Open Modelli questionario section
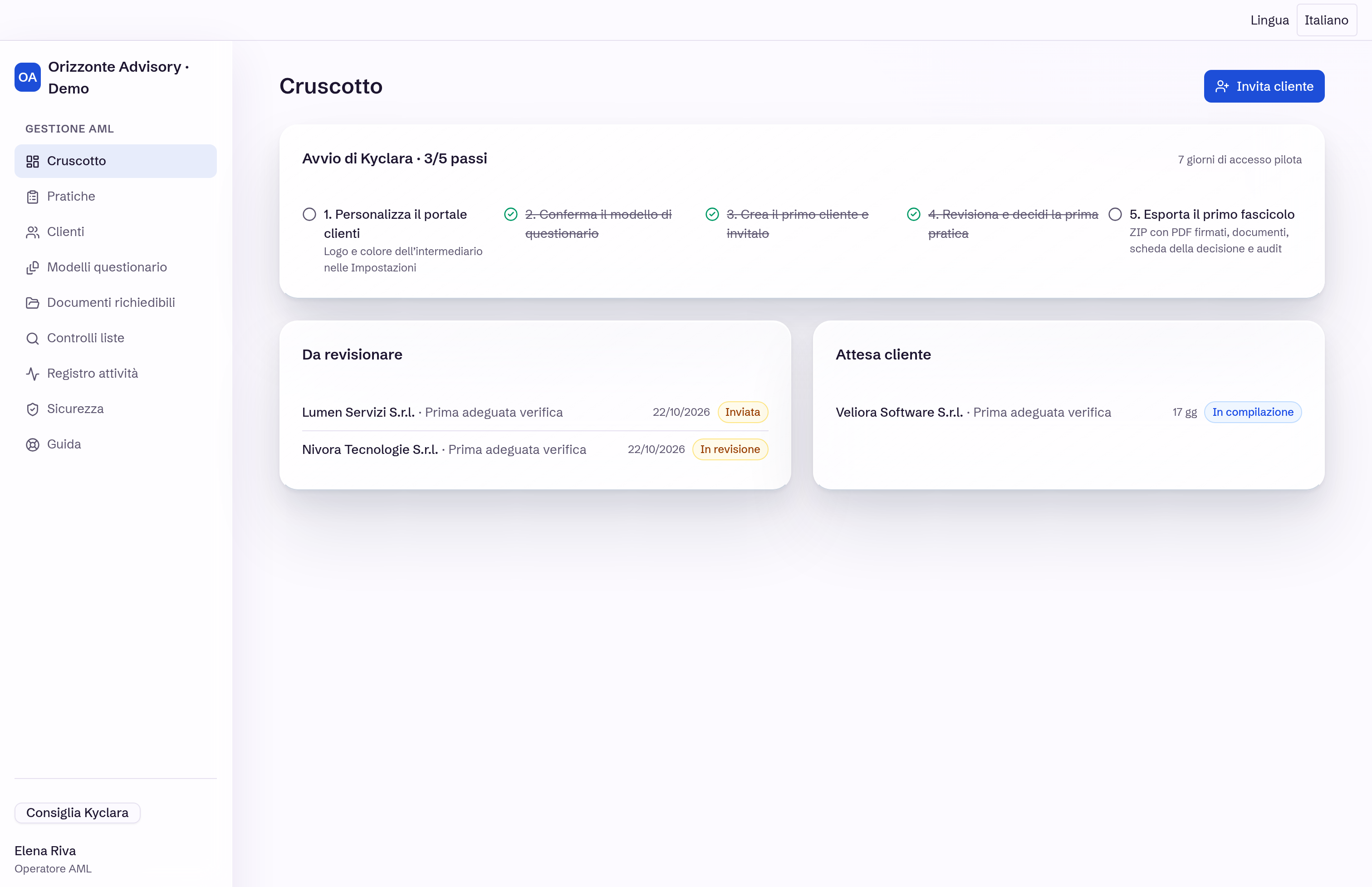 coord(116,267)
